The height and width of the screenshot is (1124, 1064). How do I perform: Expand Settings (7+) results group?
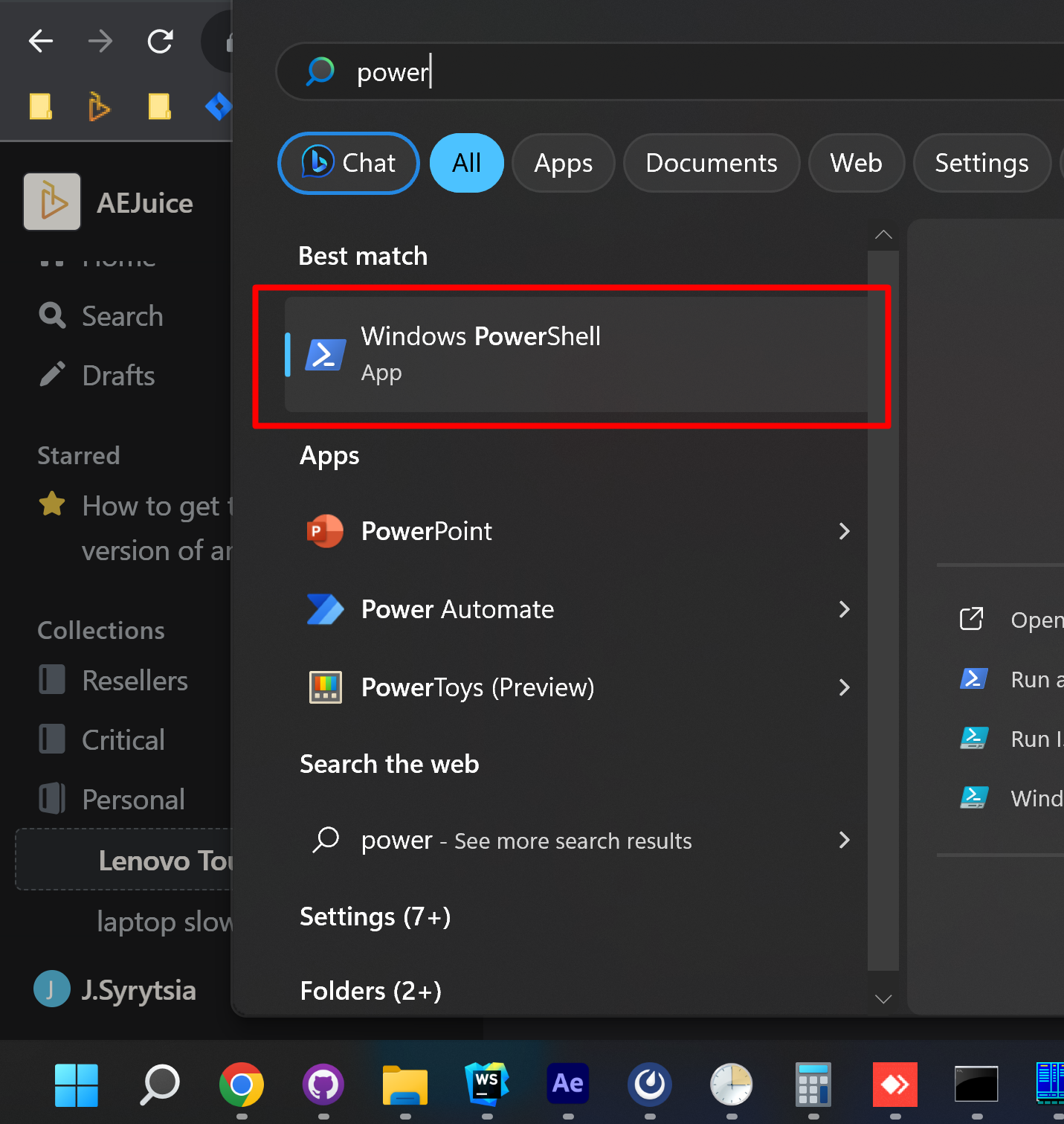click(375, 916)
